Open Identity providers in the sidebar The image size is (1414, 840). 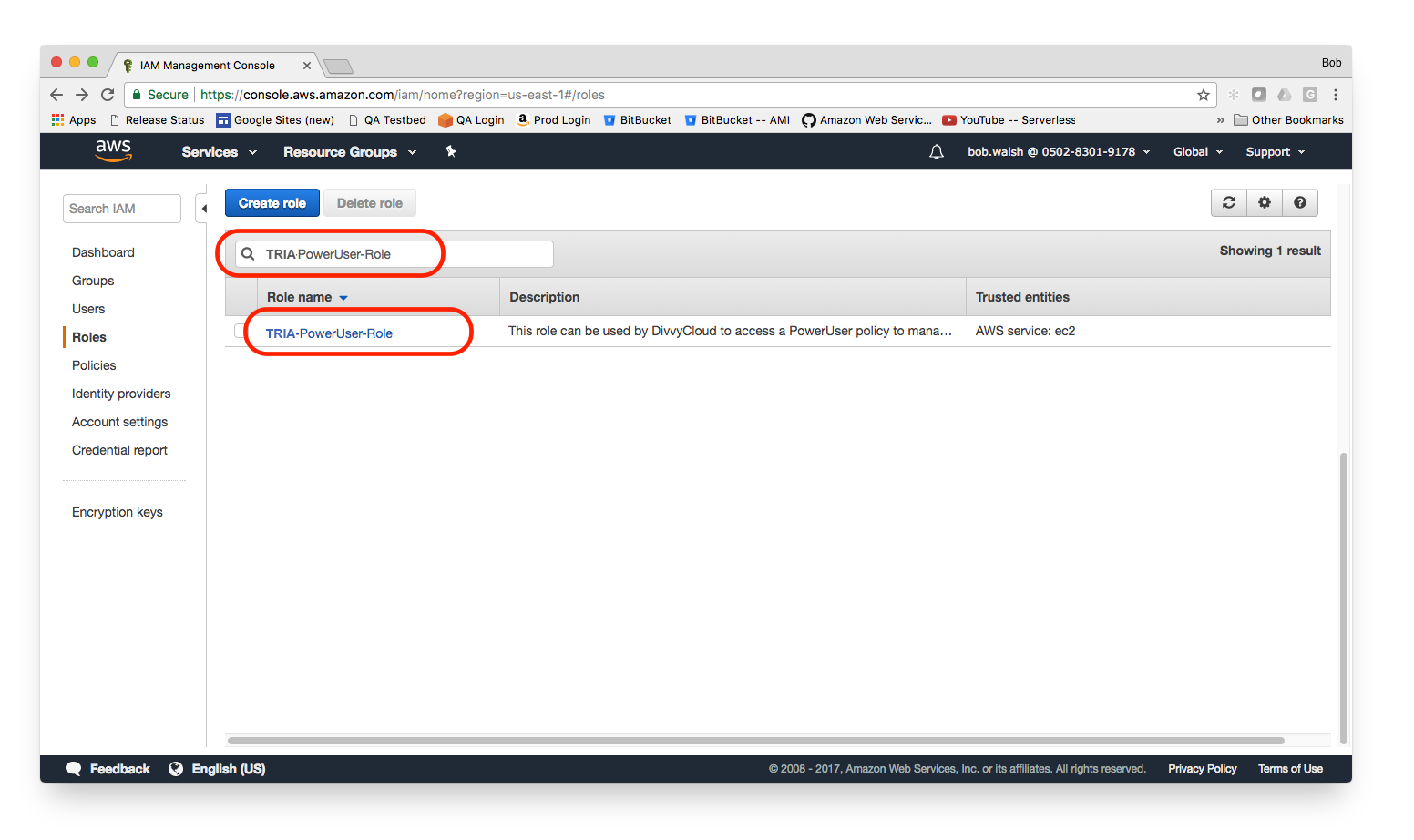click(x=121, y=394)
